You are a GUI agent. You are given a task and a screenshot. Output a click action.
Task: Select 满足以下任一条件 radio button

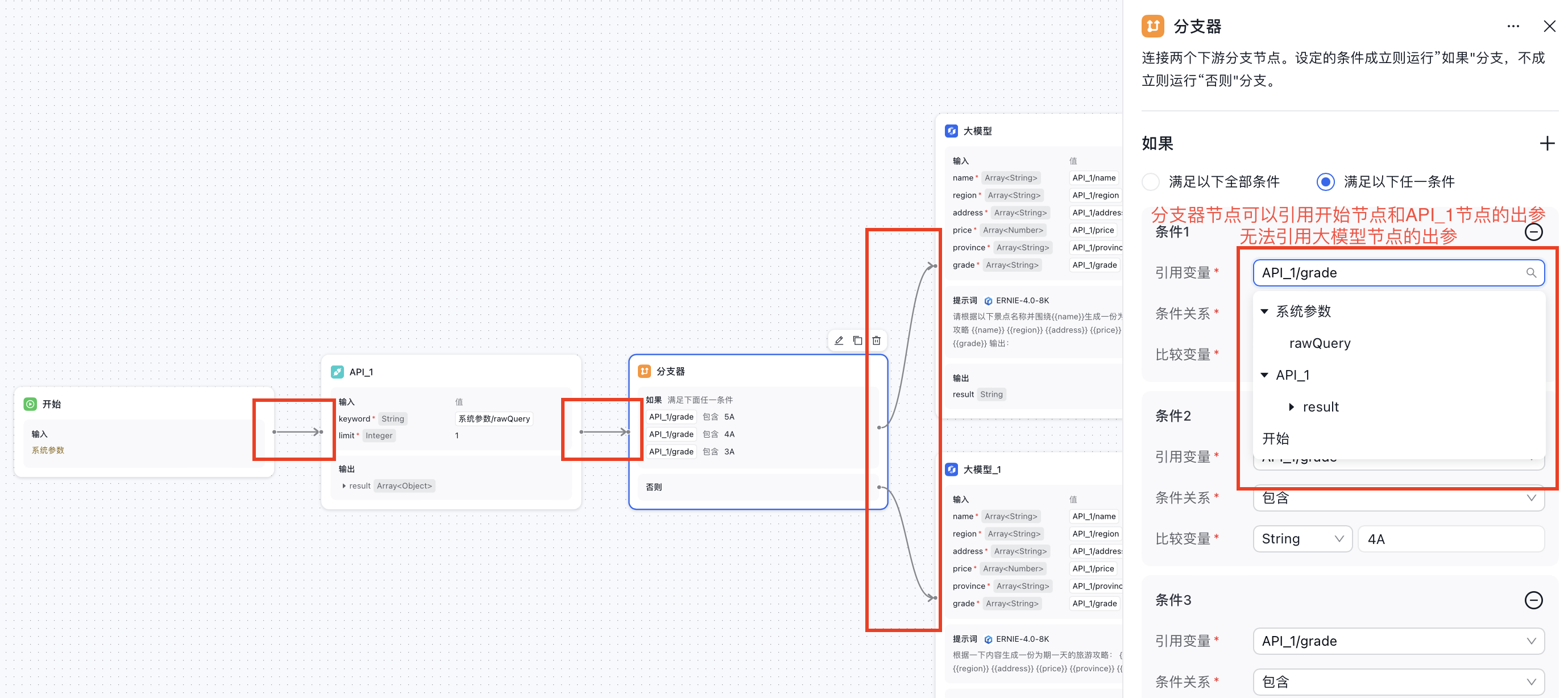pos(1325,181)
